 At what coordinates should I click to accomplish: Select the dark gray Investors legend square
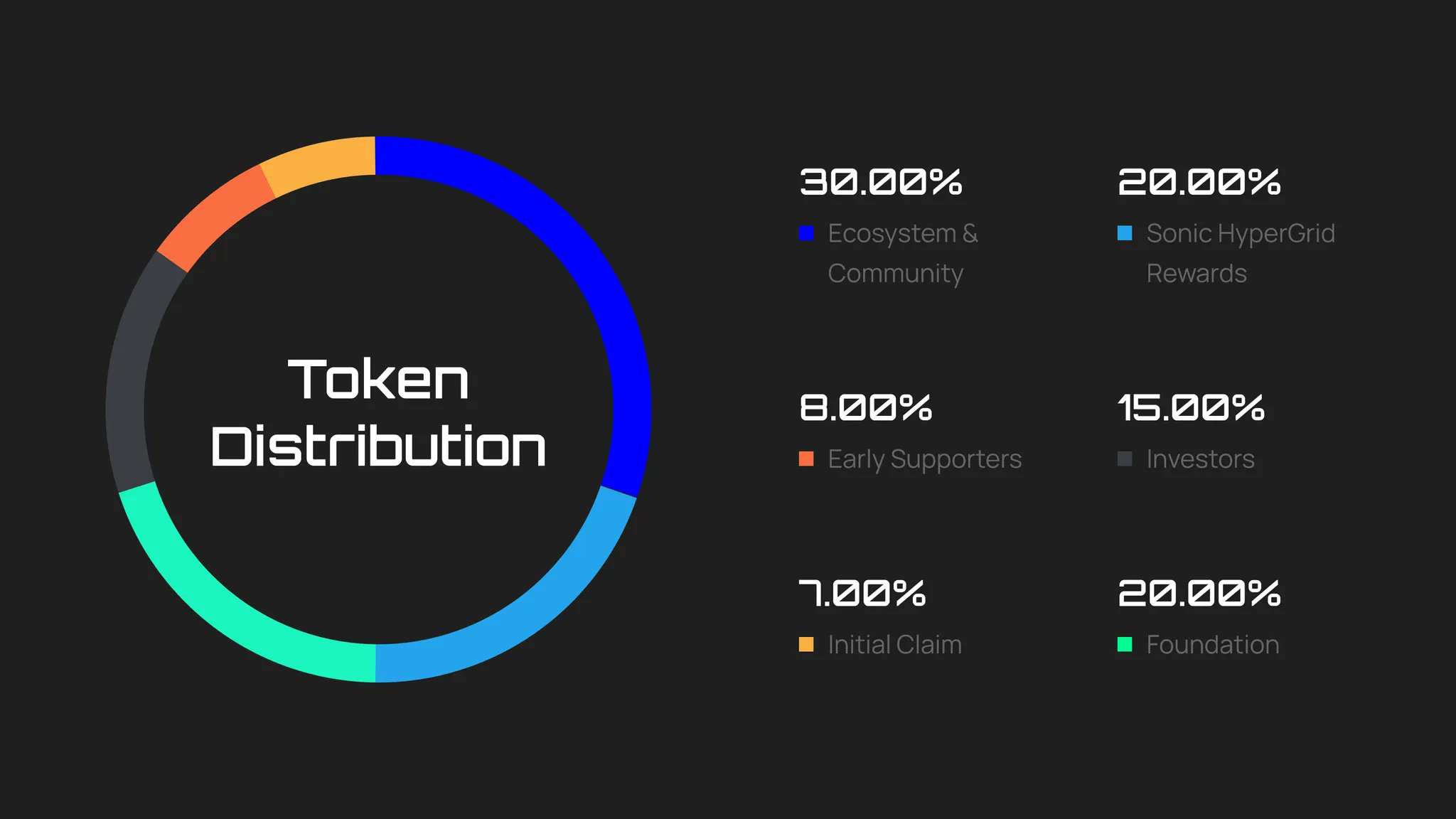pyautogui.click(x=1125, y=459)
